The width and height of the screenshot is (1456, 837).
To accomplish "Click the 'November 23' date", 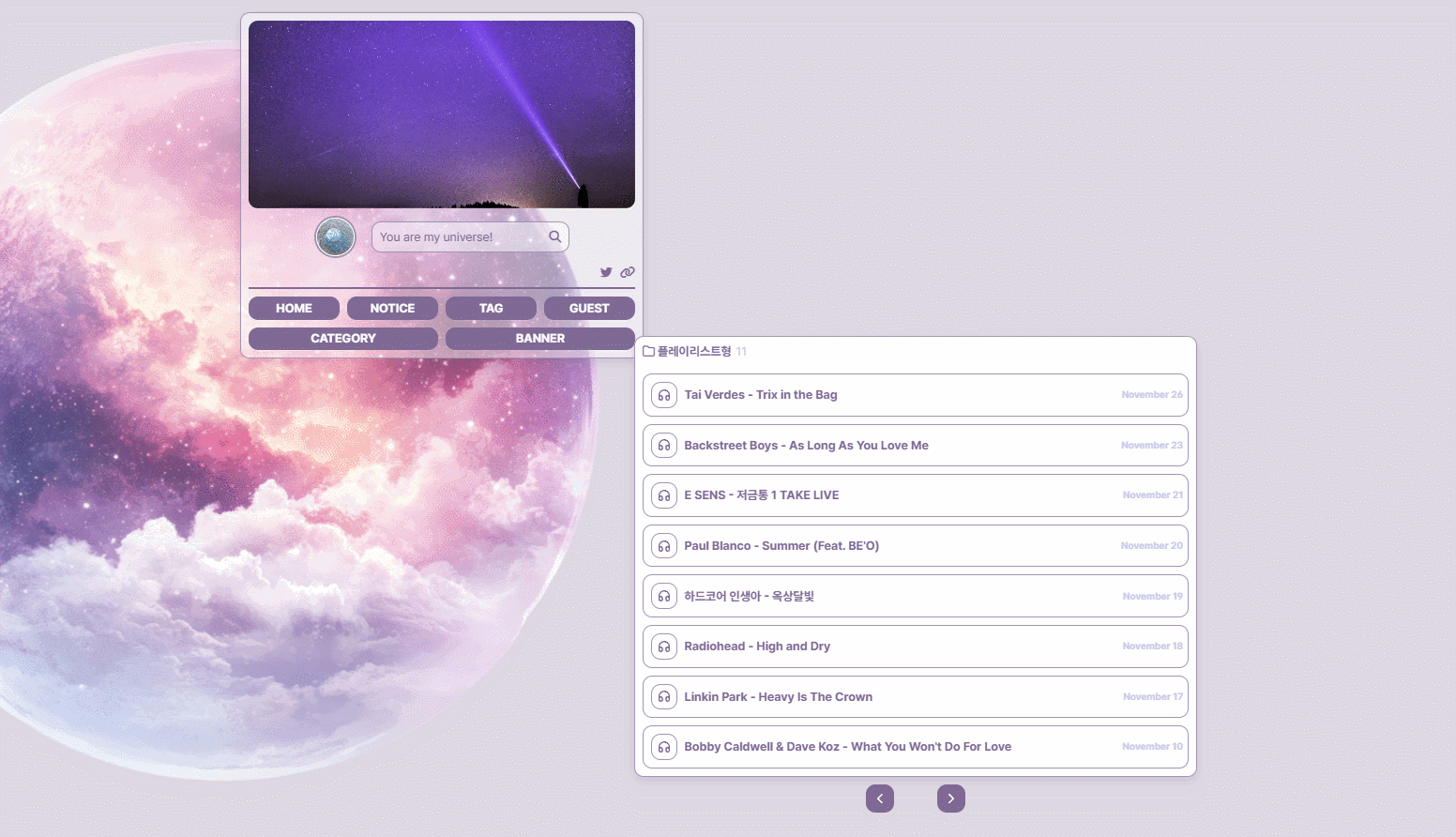I will [1152, 446].
